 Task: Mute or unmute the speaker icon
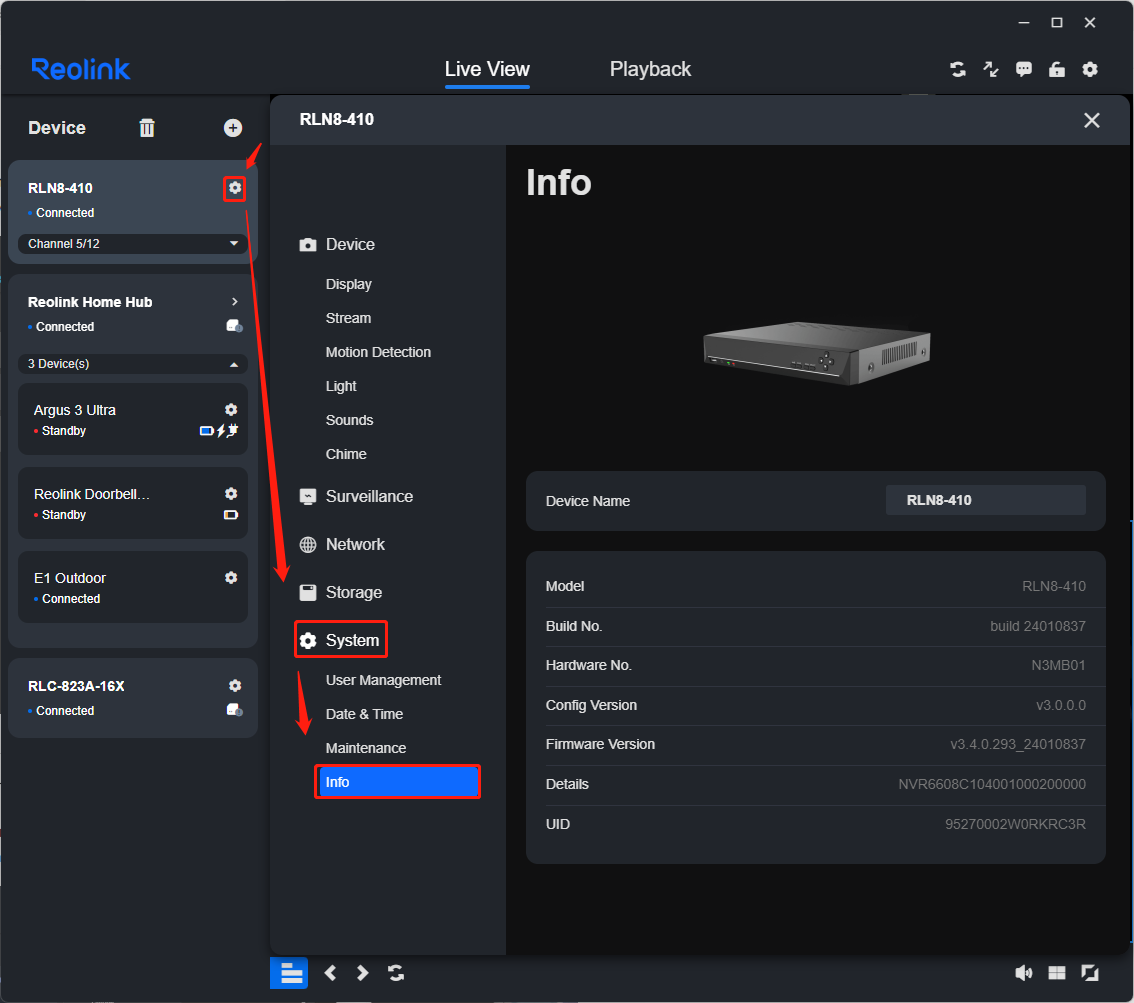click(1023, 973)
